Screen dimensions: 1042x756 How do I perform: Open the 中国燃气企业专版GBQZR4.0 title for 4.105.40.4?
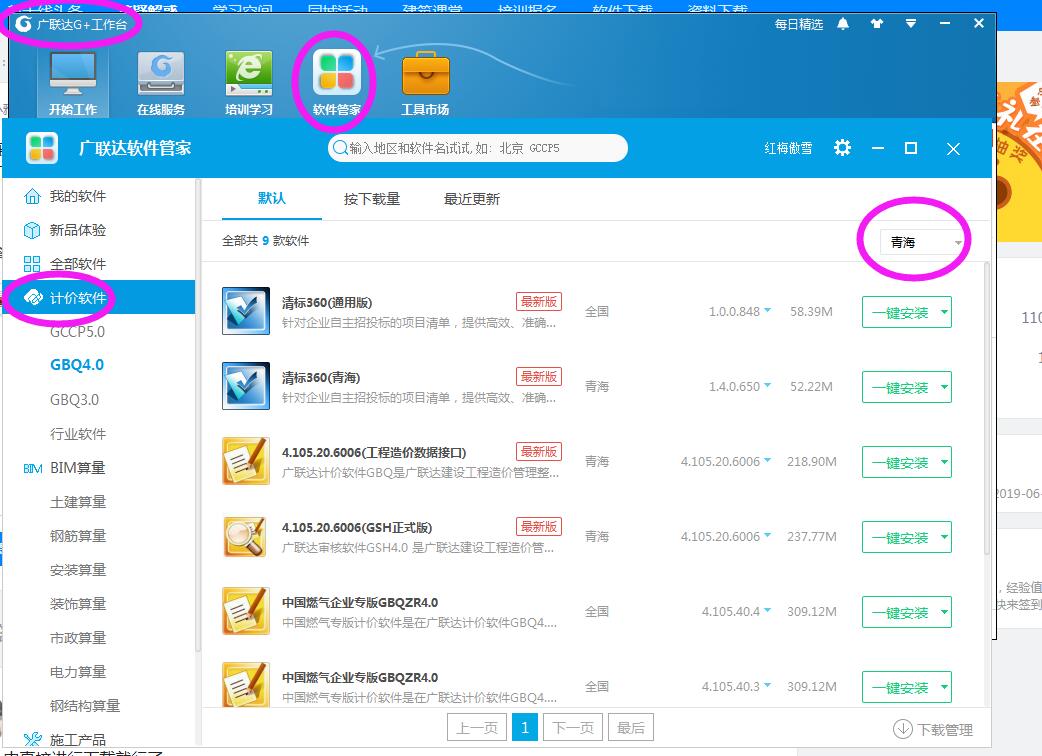pos(360,603)
